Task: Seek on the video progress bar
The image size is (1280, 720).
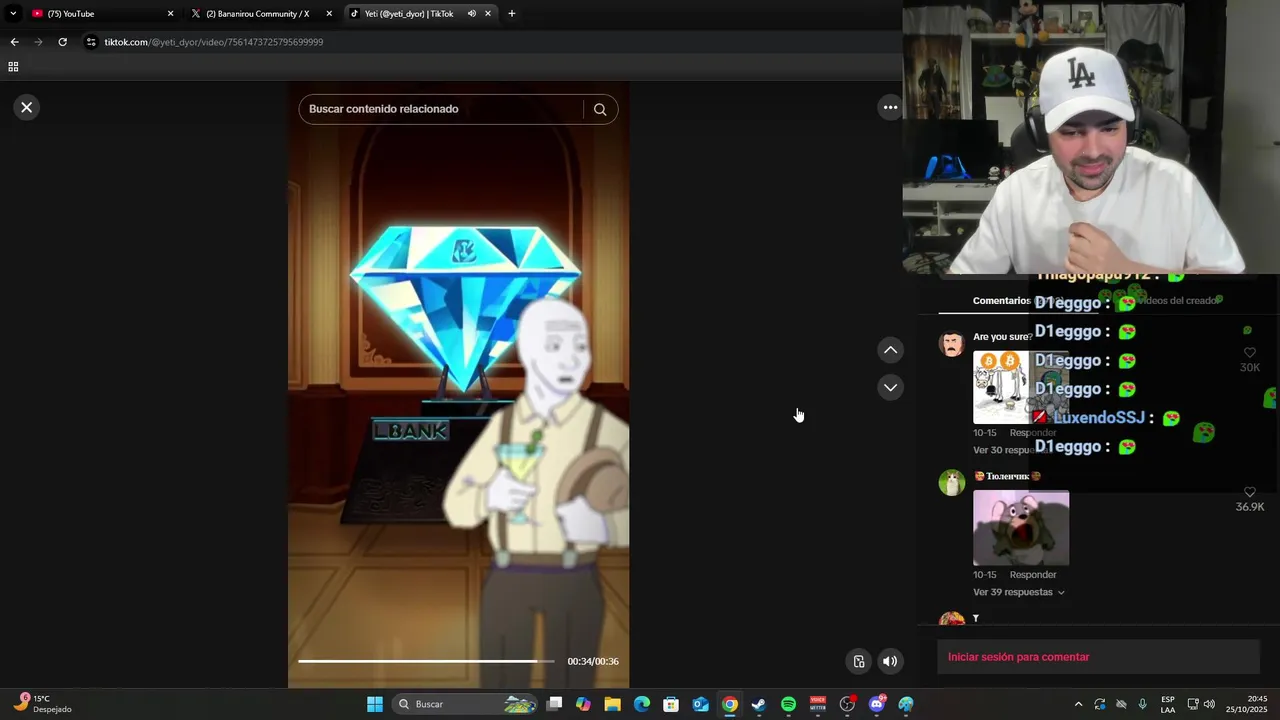Action: pos(426,661)
